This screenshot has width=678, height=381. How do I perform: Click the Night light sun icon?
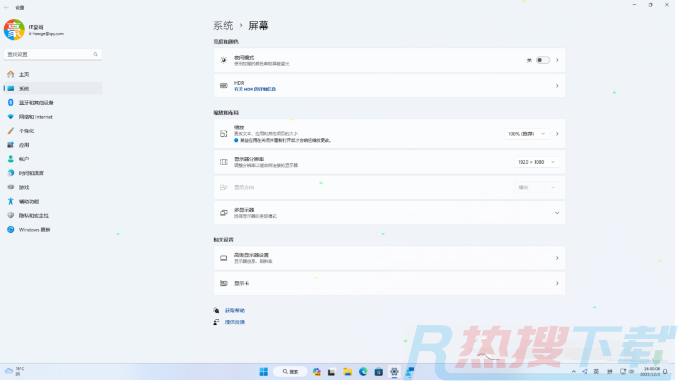(224, 60)
